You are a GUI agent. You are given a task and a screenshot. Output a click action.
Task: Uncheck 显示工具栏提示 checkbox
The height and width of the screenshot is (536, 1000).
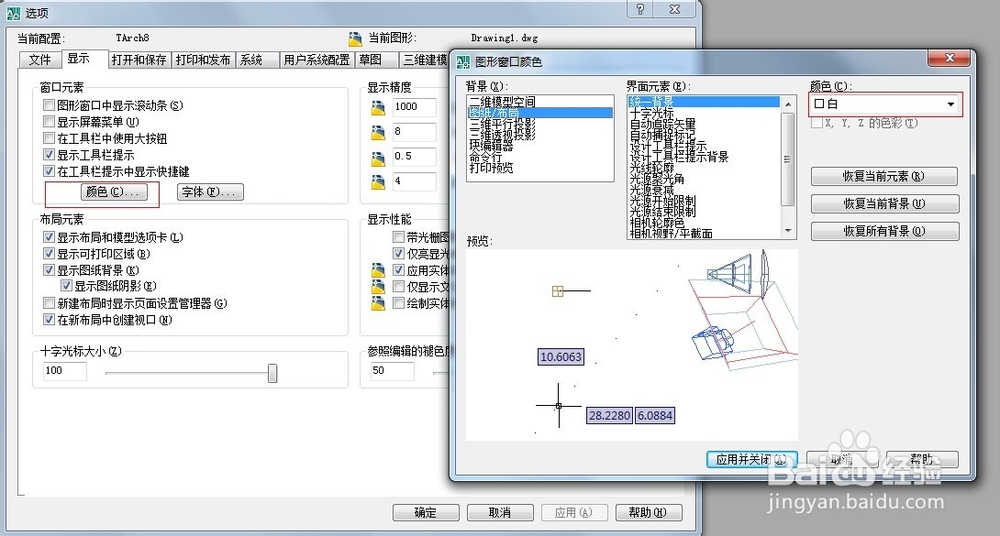coord(48,154)
